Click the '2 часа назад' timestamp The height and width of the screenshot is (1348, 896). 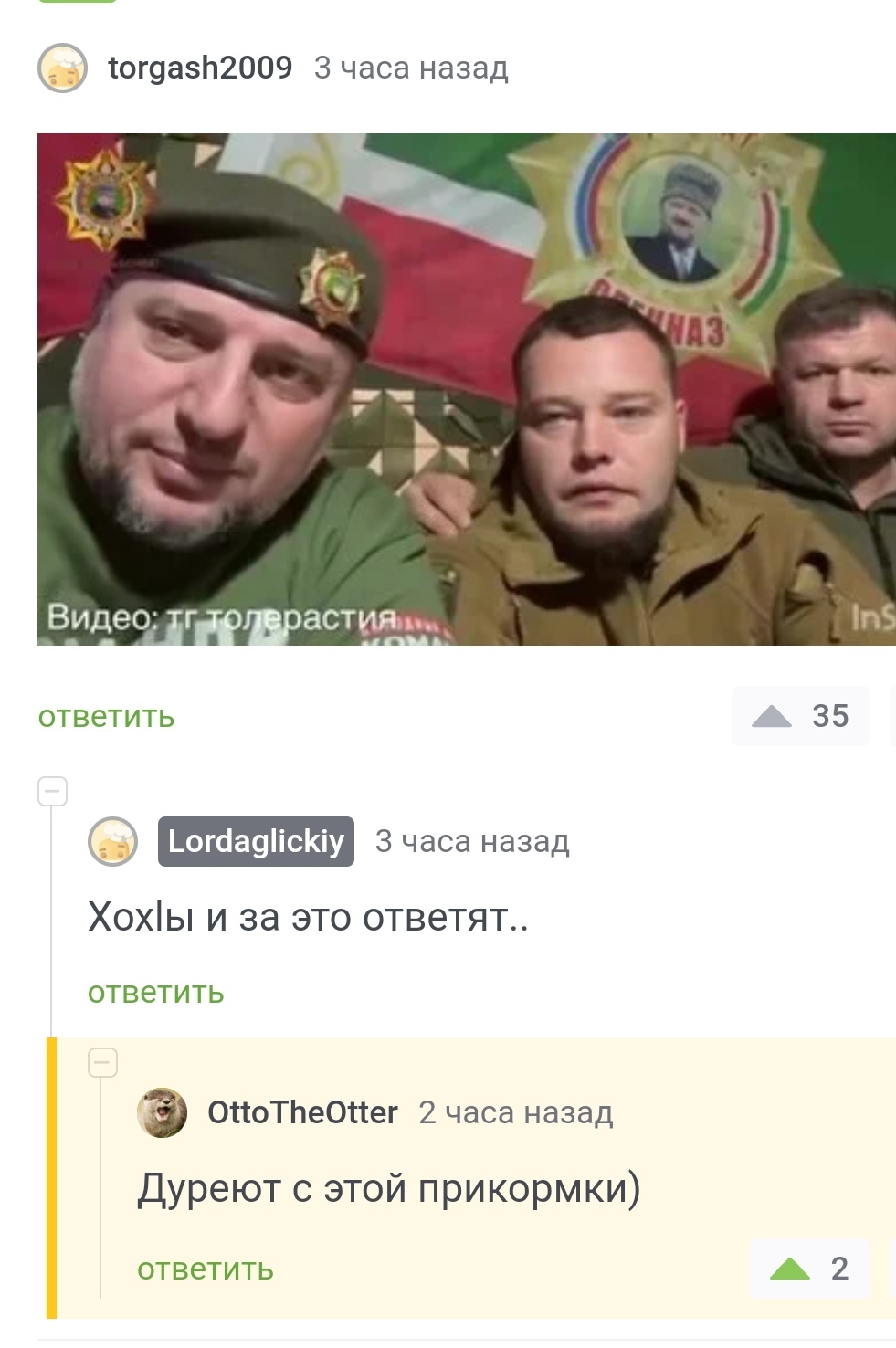coord(516,1112)
